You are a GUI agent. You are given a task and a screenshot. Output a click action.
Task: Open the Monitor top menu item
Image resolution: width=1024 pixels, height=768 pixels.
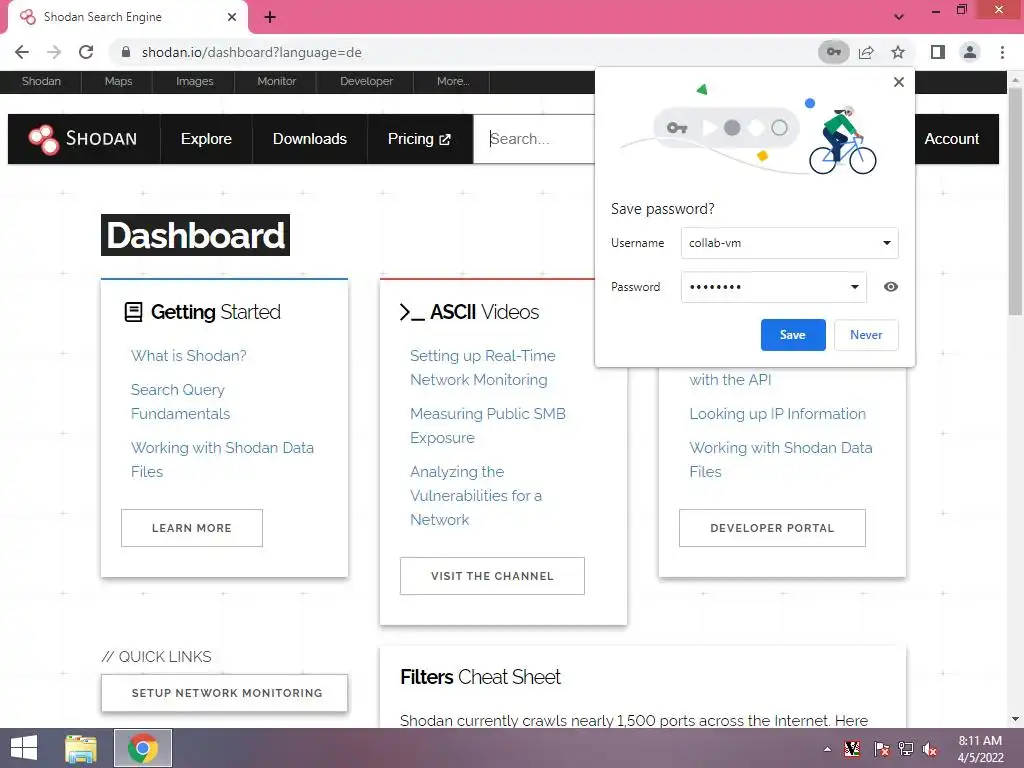pos(276,82)
